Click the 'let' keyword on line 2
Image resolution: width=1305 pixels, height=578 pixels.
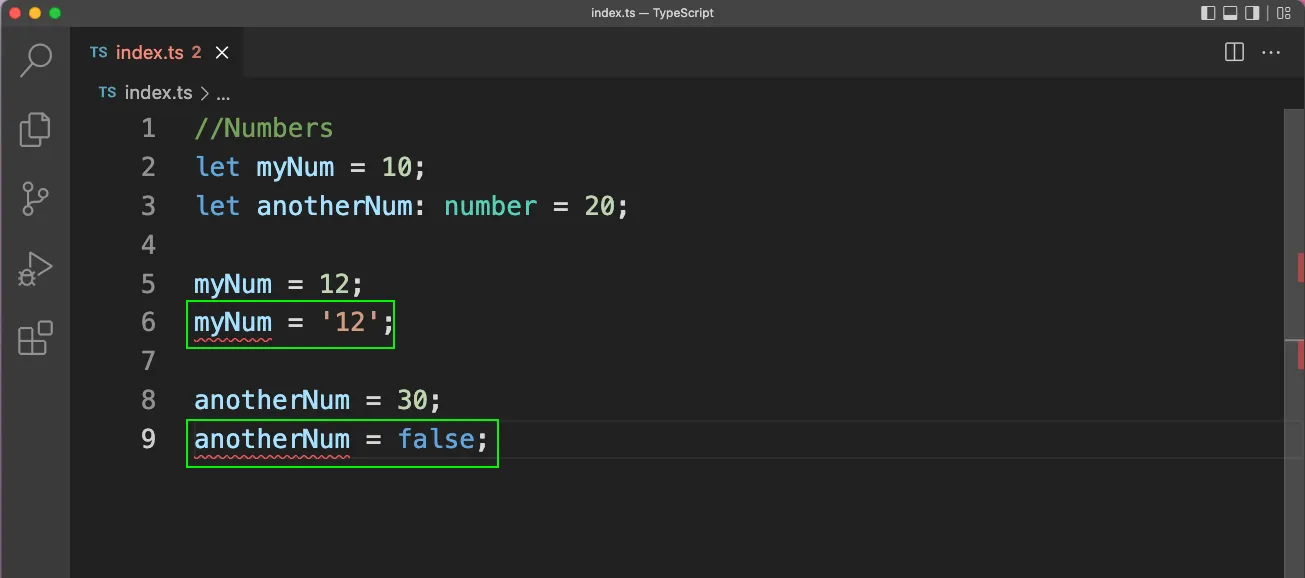[x=218, y=167]
